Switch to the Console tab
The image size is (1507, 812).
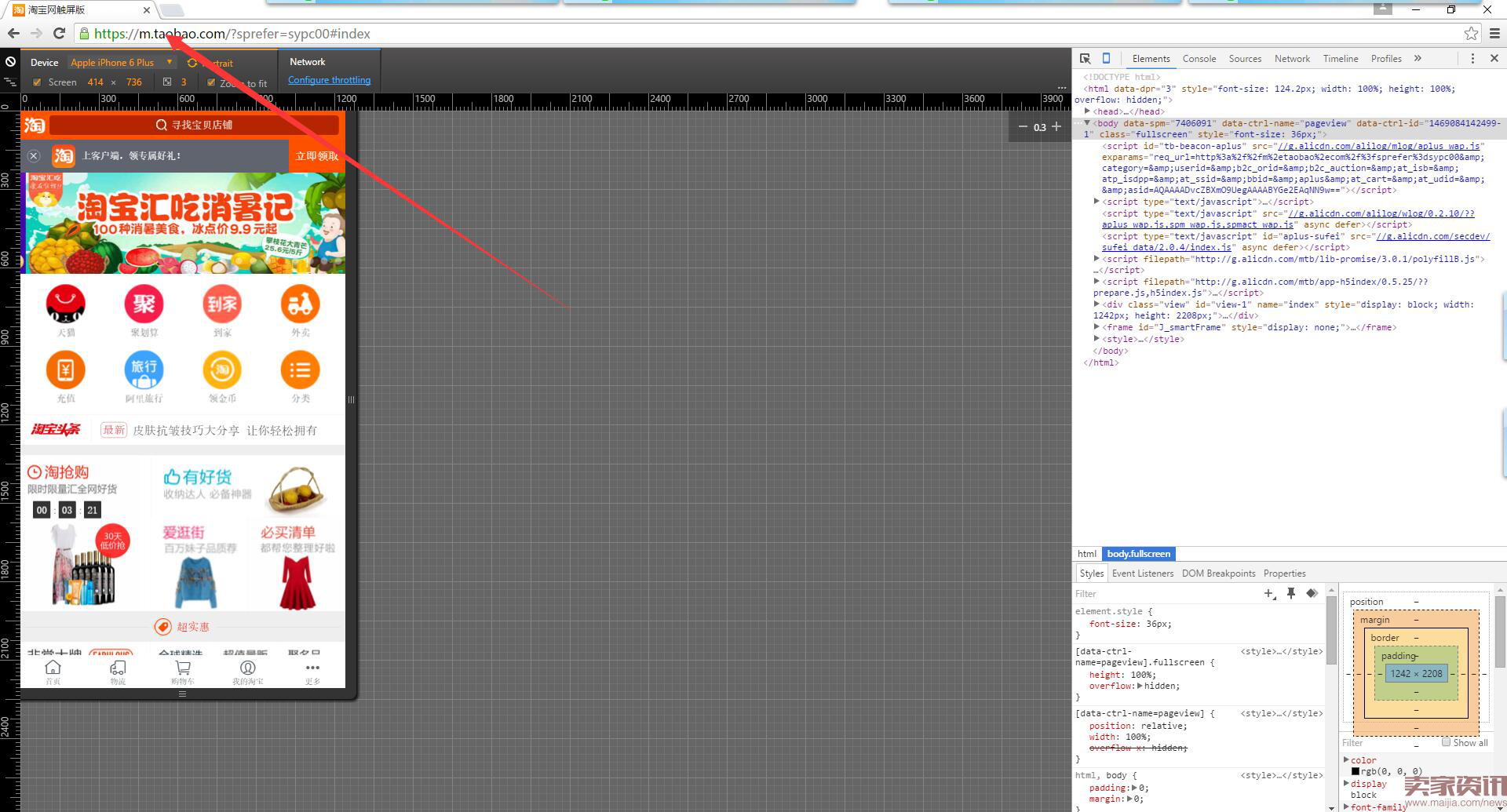[1199, 59]
